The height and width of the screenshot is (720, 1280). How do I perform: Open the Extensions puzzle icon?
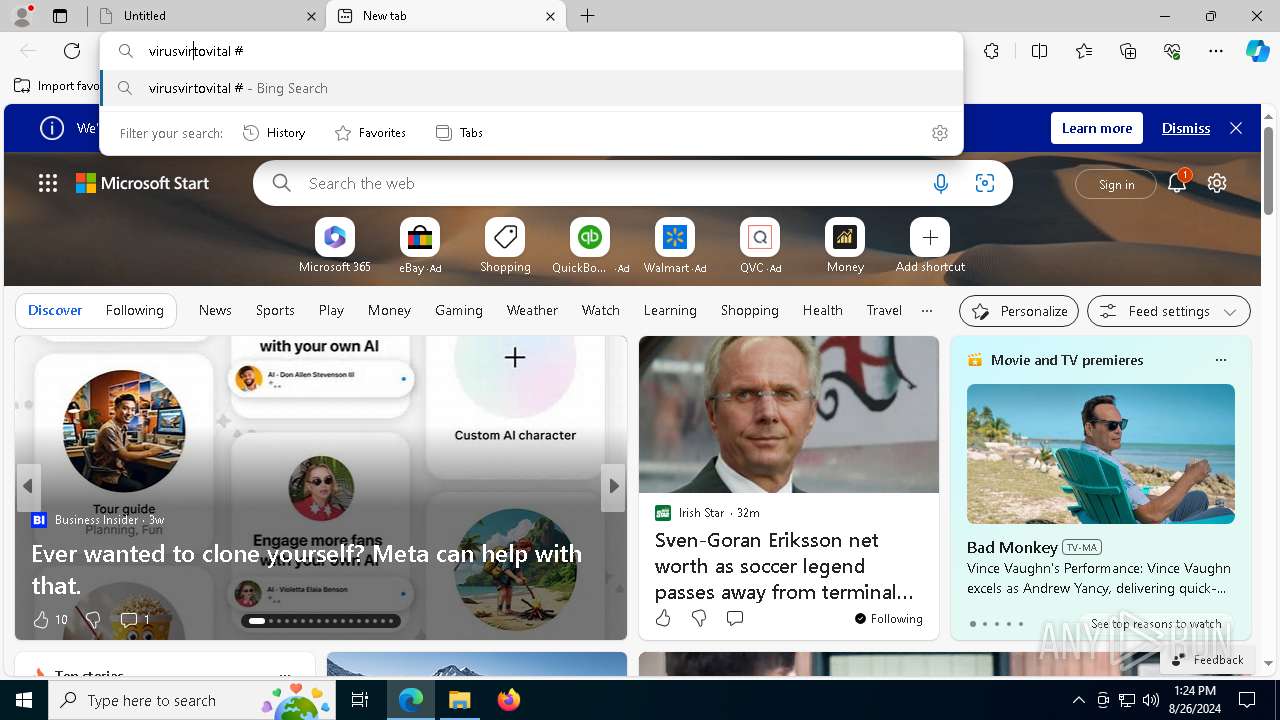click(991, 51)
